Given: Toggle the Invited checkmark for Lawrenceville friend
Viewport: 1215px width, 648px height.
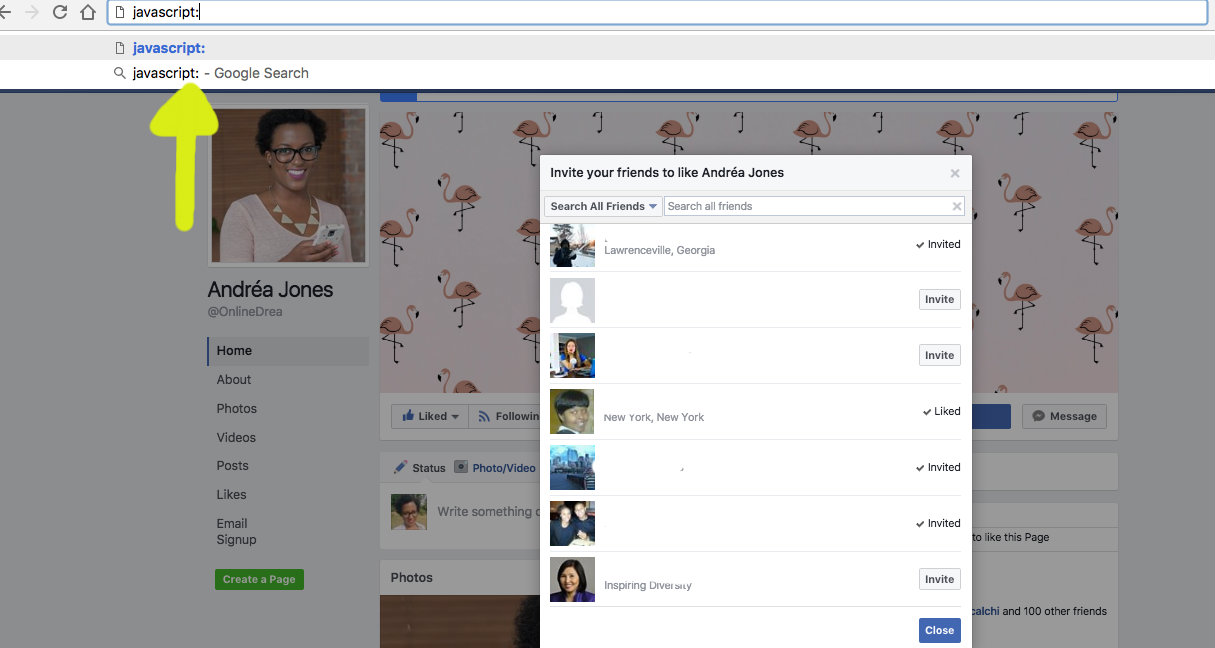Looking at the screenshot, I should tap(937, 244).
